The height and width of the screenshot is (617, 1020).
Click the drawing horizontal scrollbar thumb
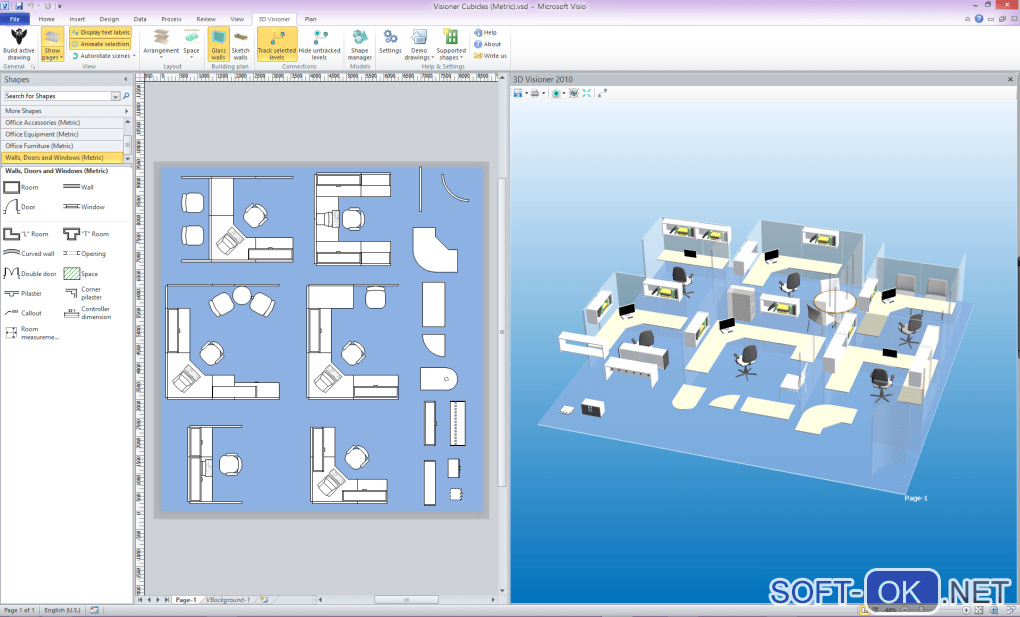coord(407,599)
